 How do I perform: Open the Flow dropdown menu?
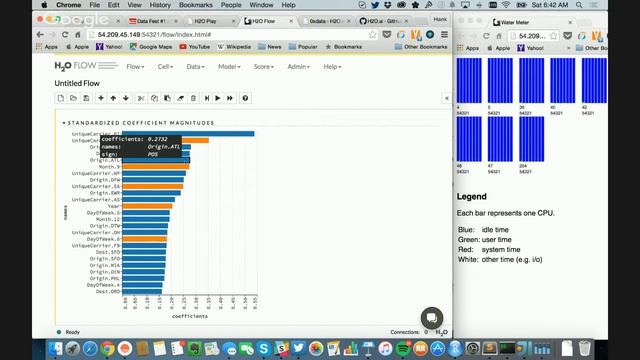(x=135, y=67)
